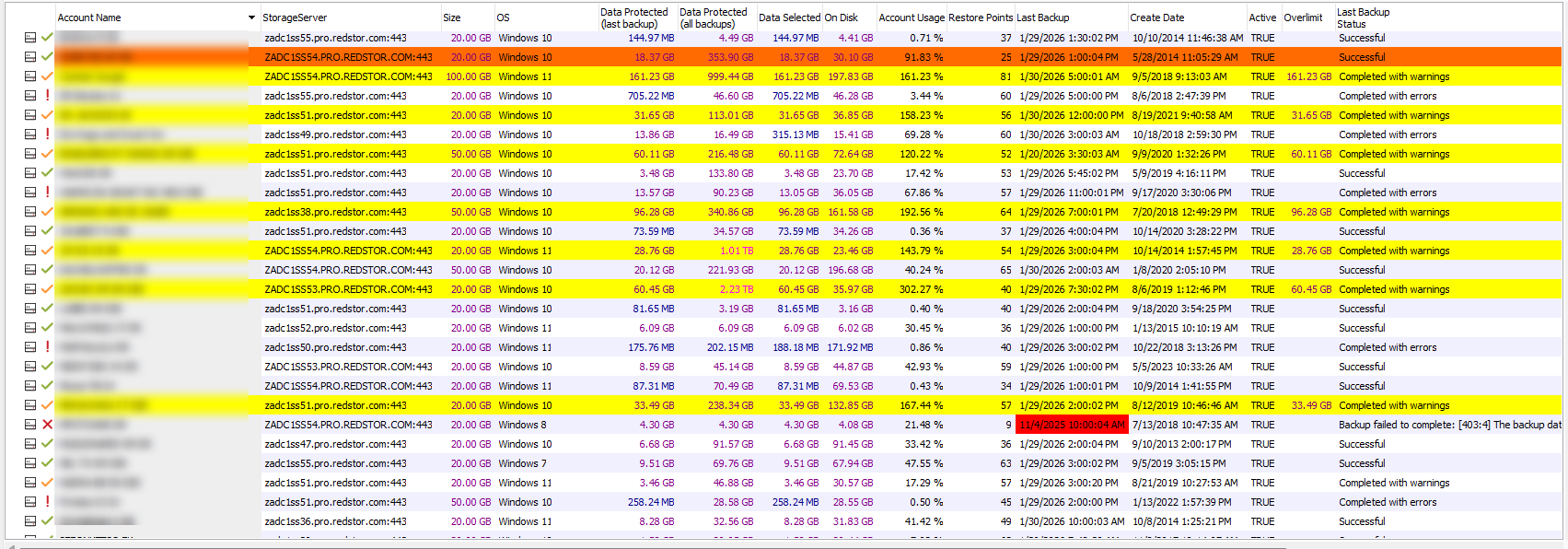The width and height of the screenshot is (1568, 549).
Task: Click the orange check icon in the zadc1ss38 server row
Action: (47, 212)
